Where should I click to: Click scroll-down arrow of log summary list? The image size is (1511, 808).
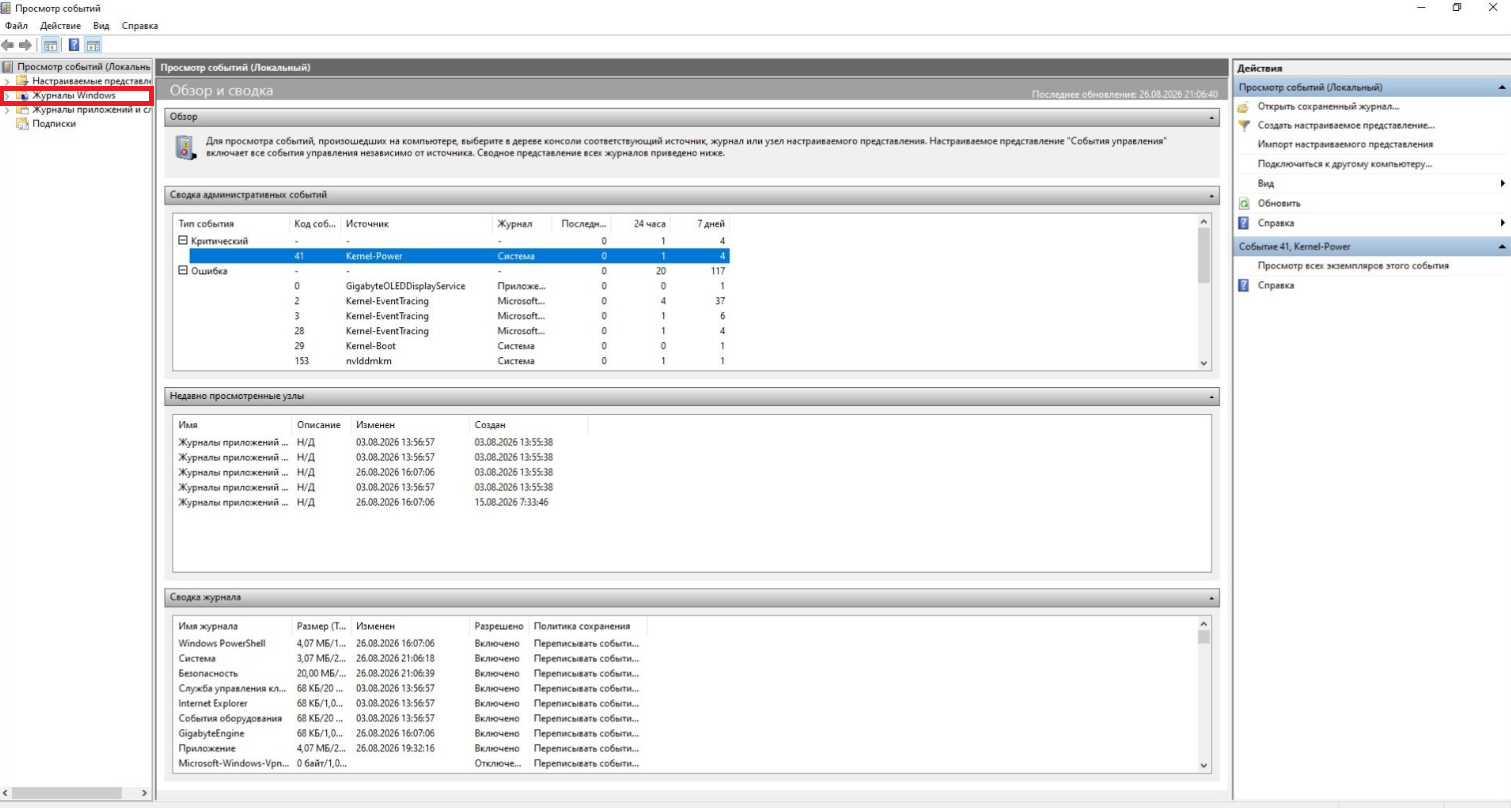(x=1203, y=766)
